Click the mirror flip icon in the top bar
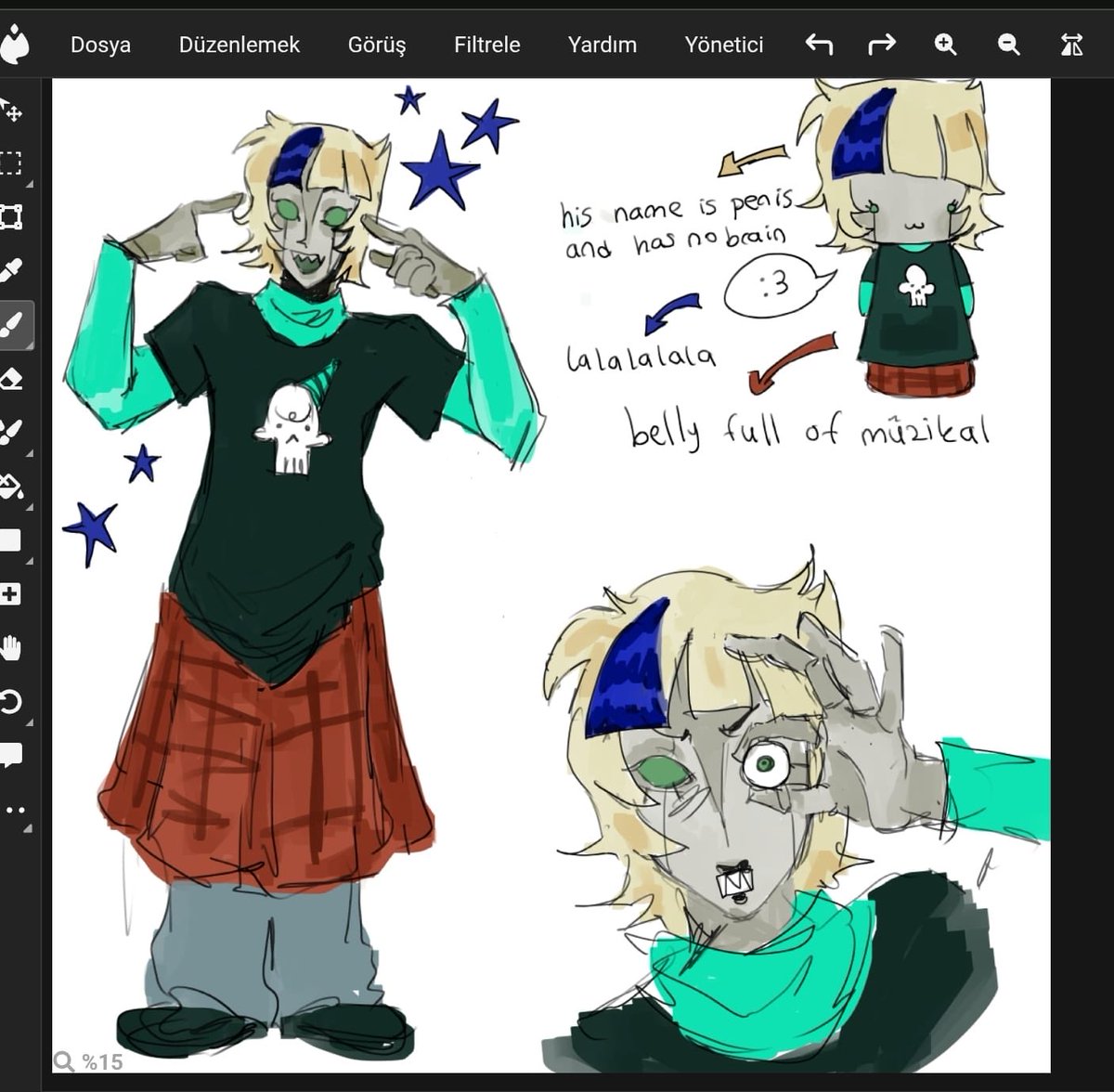1114x1092 pixels. point(1071,44)
